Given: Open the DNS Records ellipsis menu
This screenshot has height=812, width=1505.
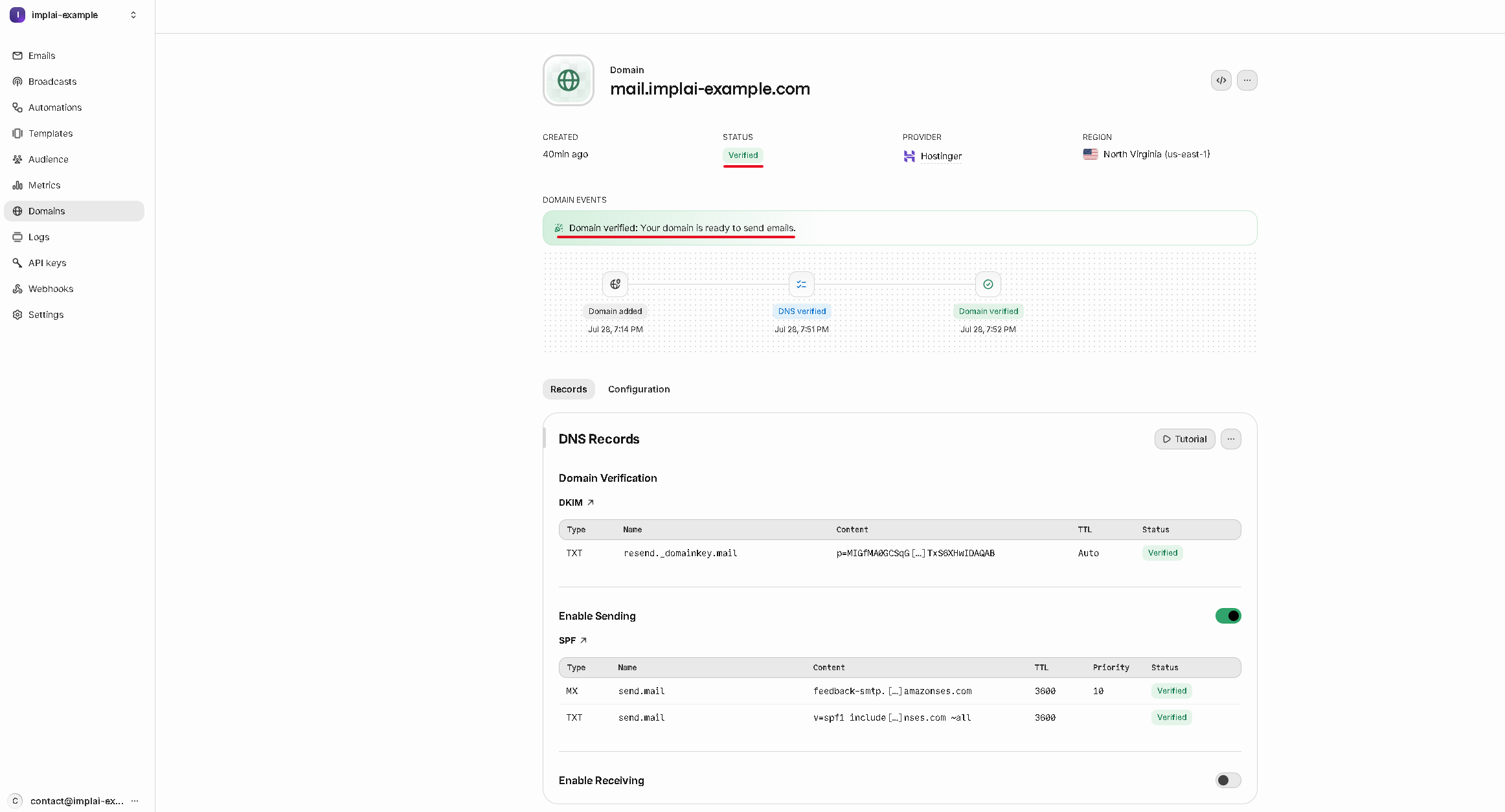Looking at the screenshot, I should 1230,439.
